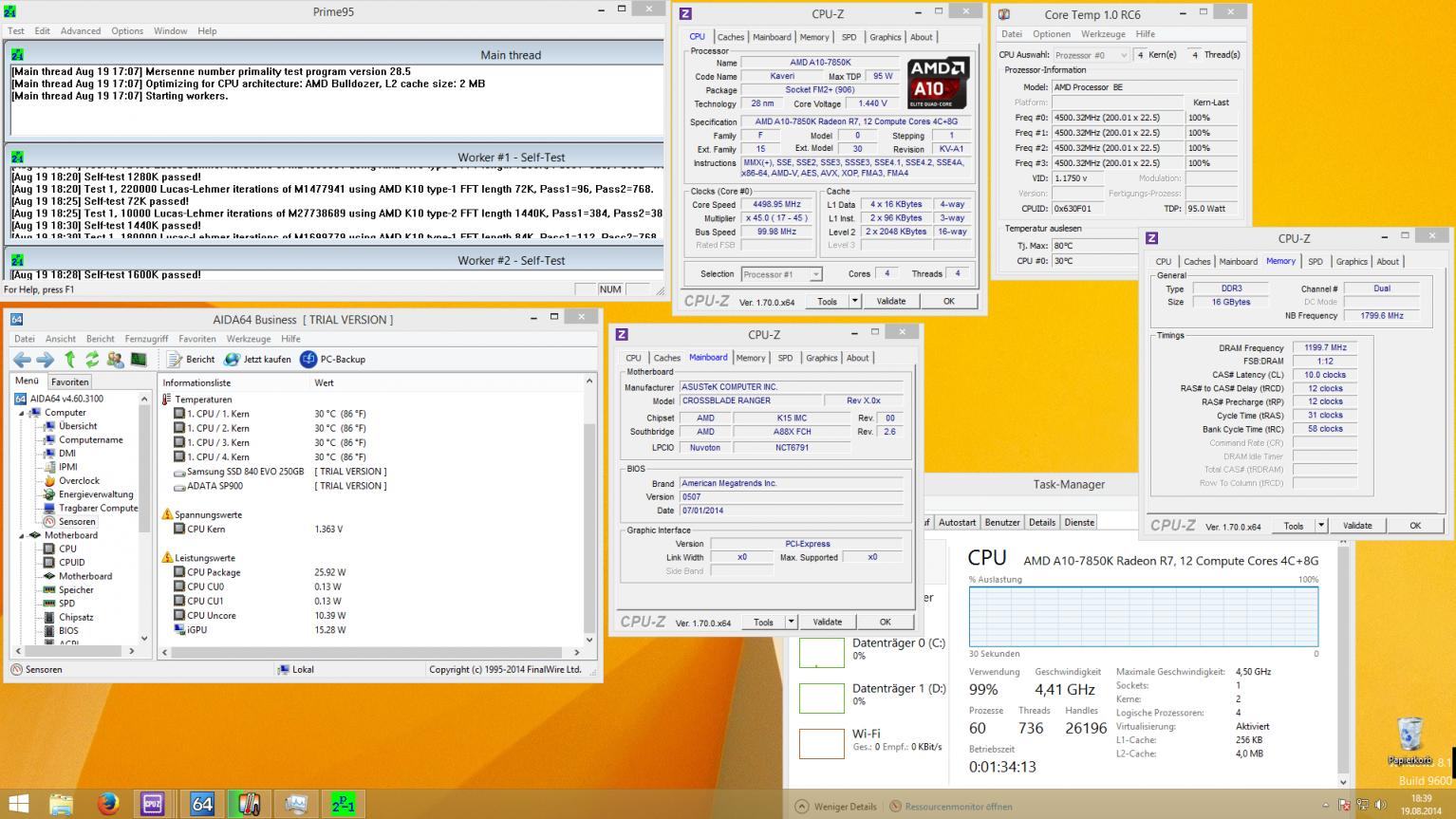The height and width of the screenshot is (819, 1456).
Task: Switch to AIDA64 on the taskbar
Action: 201,804
